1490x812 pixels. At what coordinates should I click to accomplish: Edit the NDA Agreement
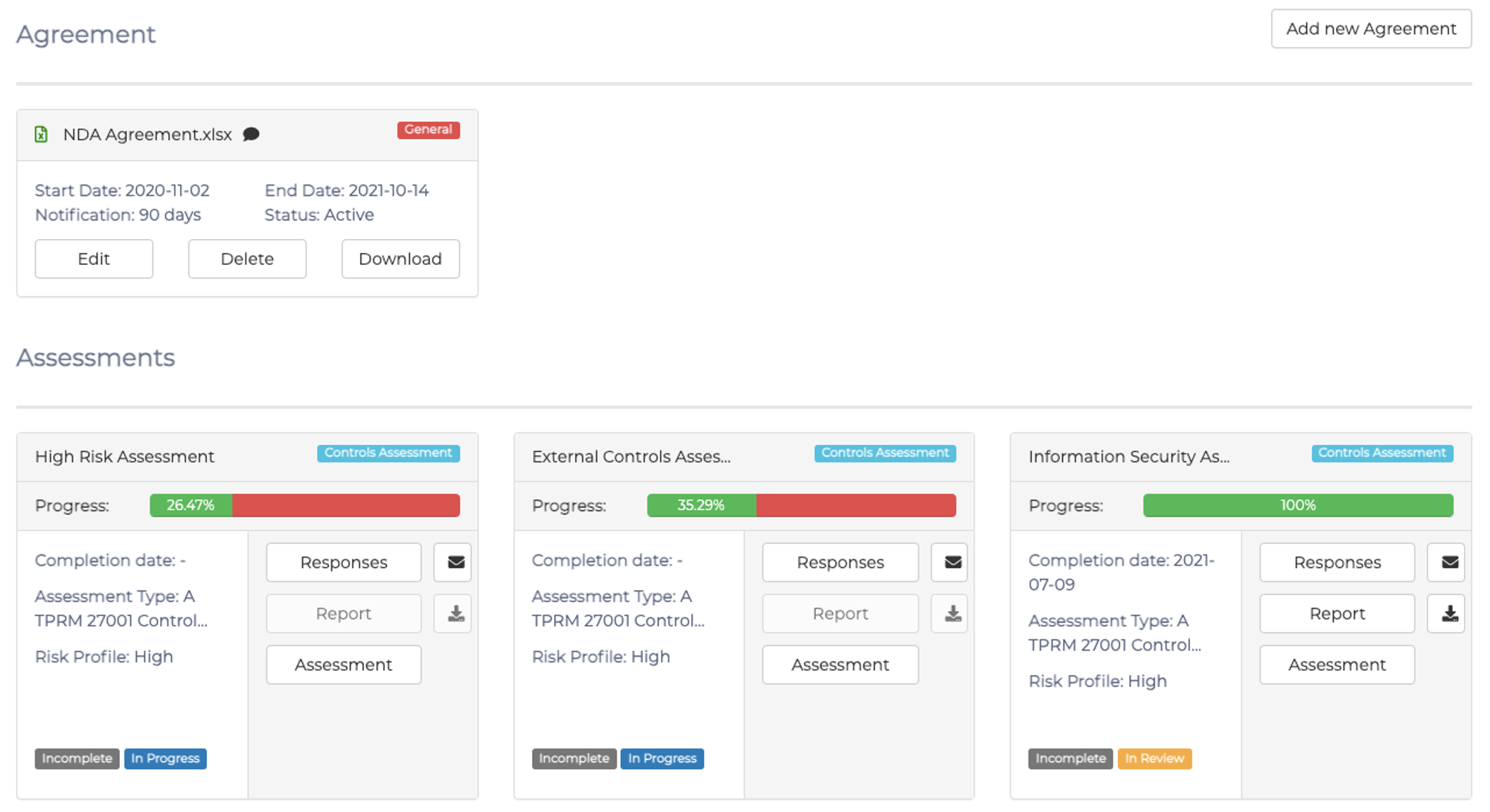94,259
